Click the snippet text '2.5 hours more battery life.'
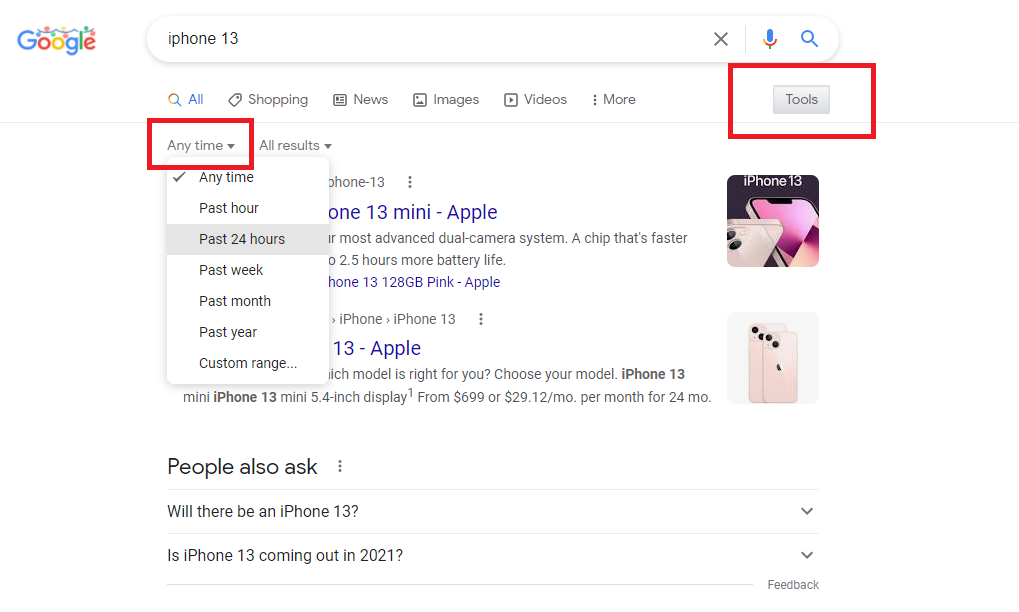Image resolution: width=1019 pixels, height=612 pixels. (422, 260)
